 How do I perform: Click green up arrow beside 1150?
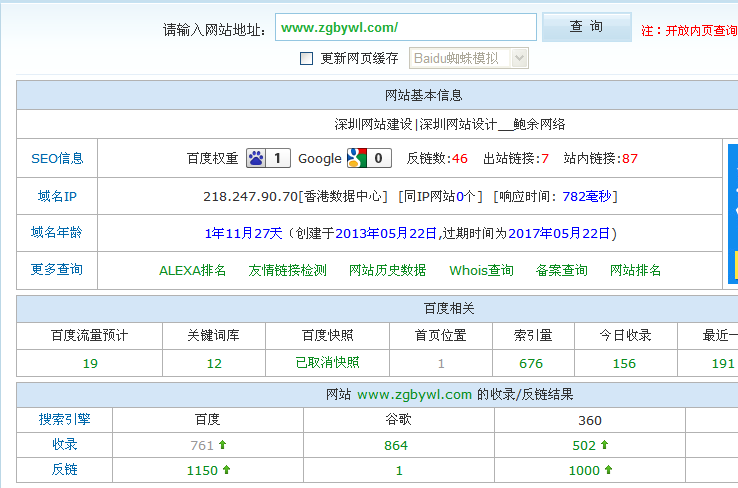(x=226, y=469)
